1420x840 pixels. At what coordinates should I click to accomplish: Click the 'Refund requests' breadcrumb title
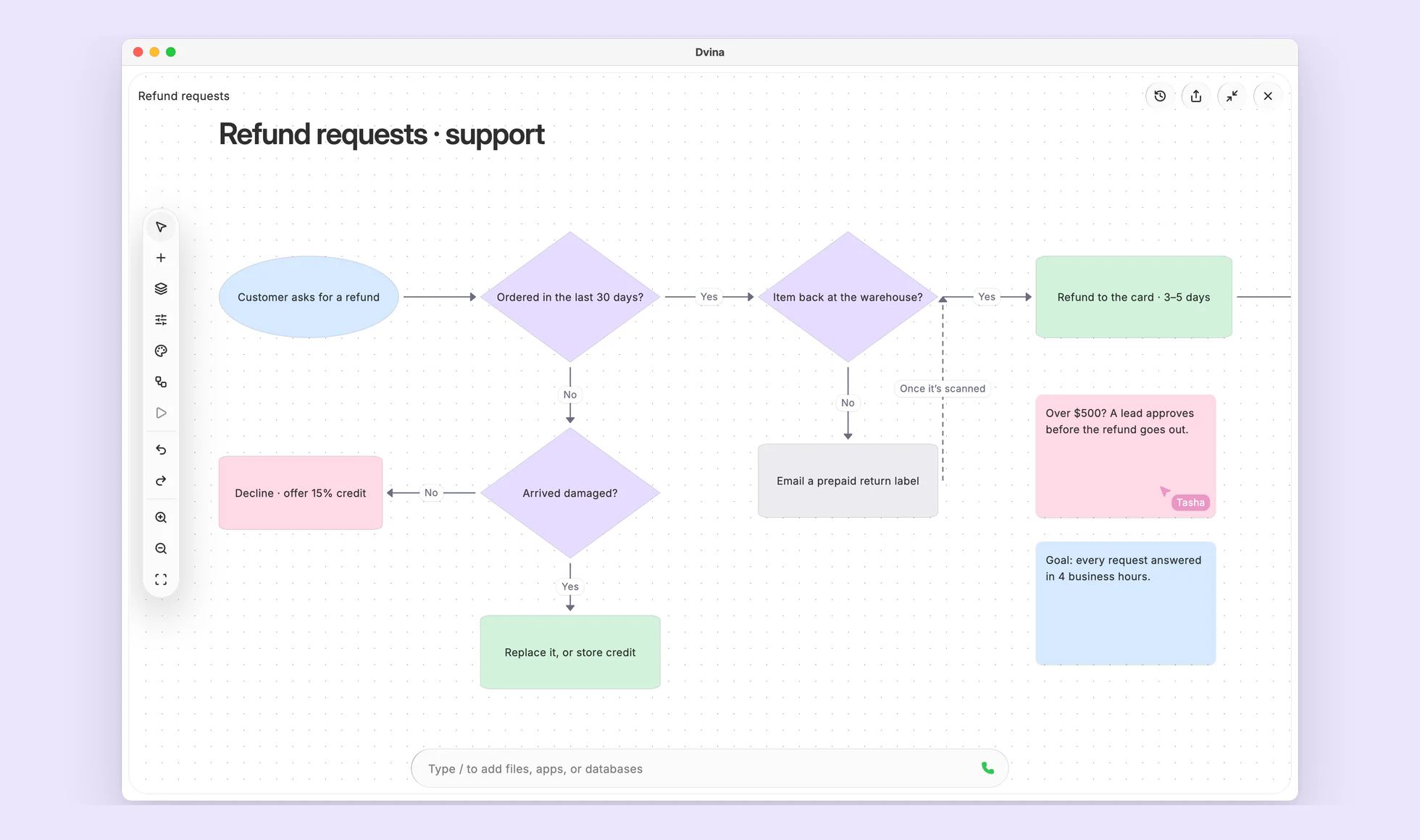[183, 96]
